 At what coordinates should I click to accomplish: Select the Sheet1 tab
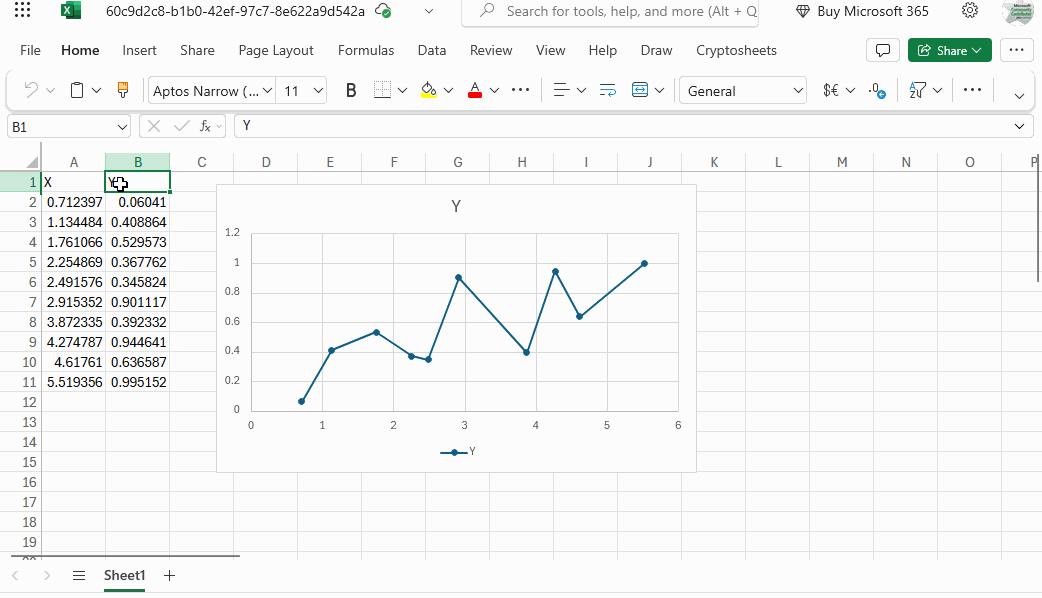pyautogui.click(x=124, y=575)
